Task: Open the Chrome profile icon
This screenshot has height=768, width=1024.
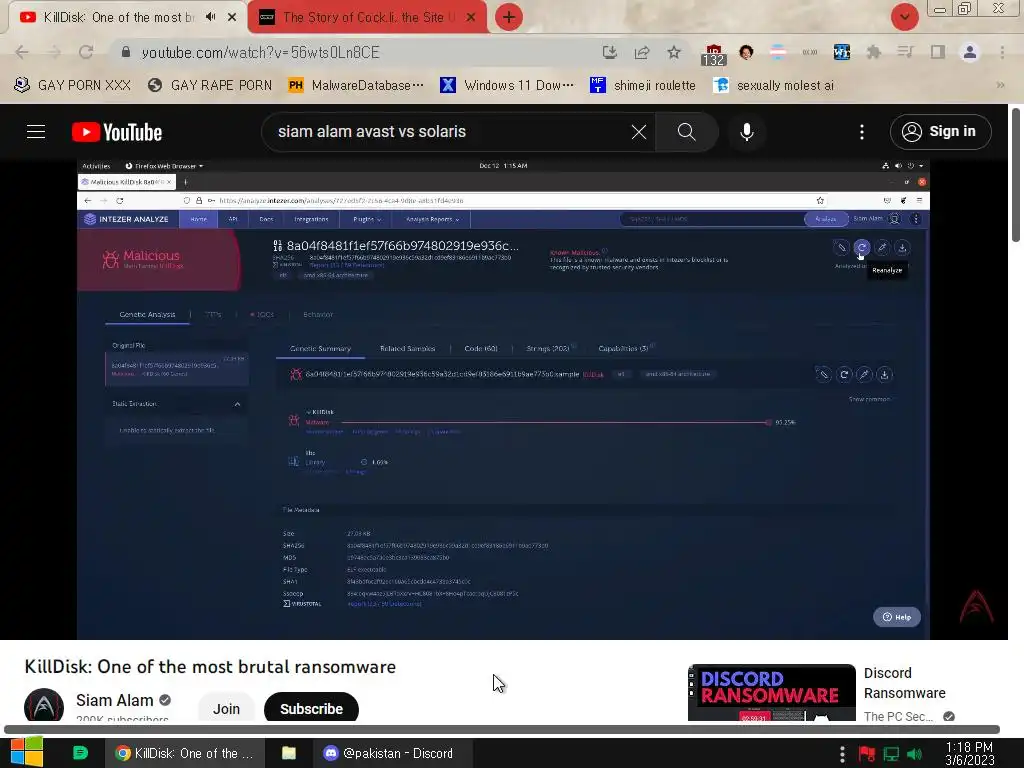Action: coord(970,52)
